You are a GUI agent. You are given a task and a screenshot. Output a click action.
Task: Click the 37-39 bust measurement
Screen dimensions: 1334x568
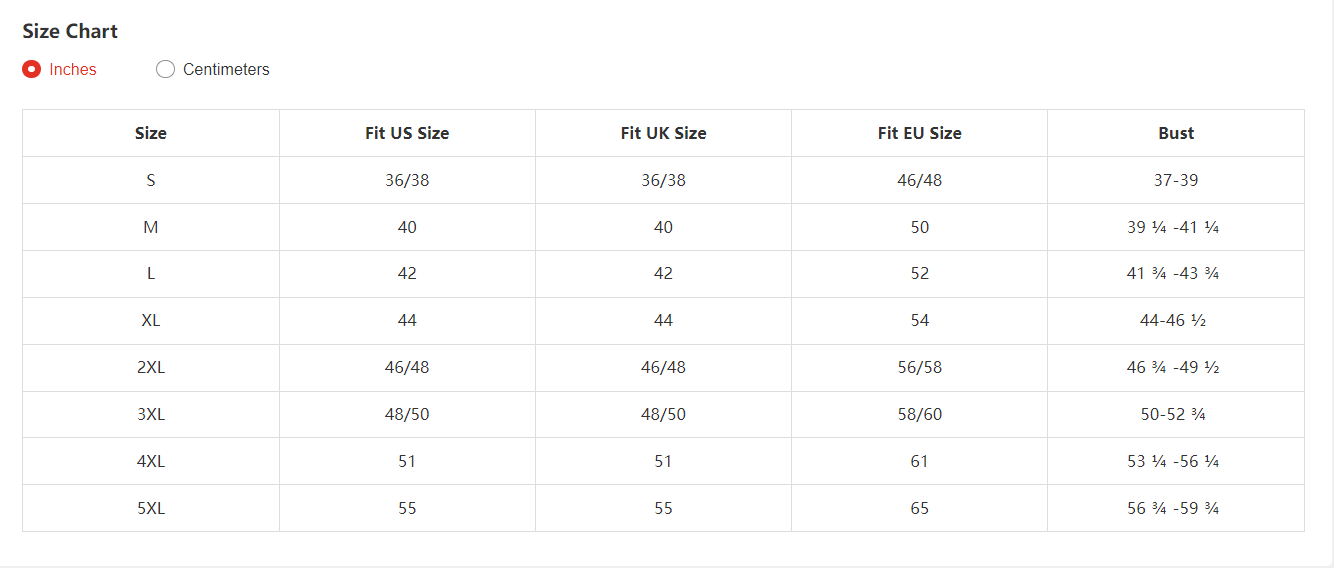(1176, 180)
